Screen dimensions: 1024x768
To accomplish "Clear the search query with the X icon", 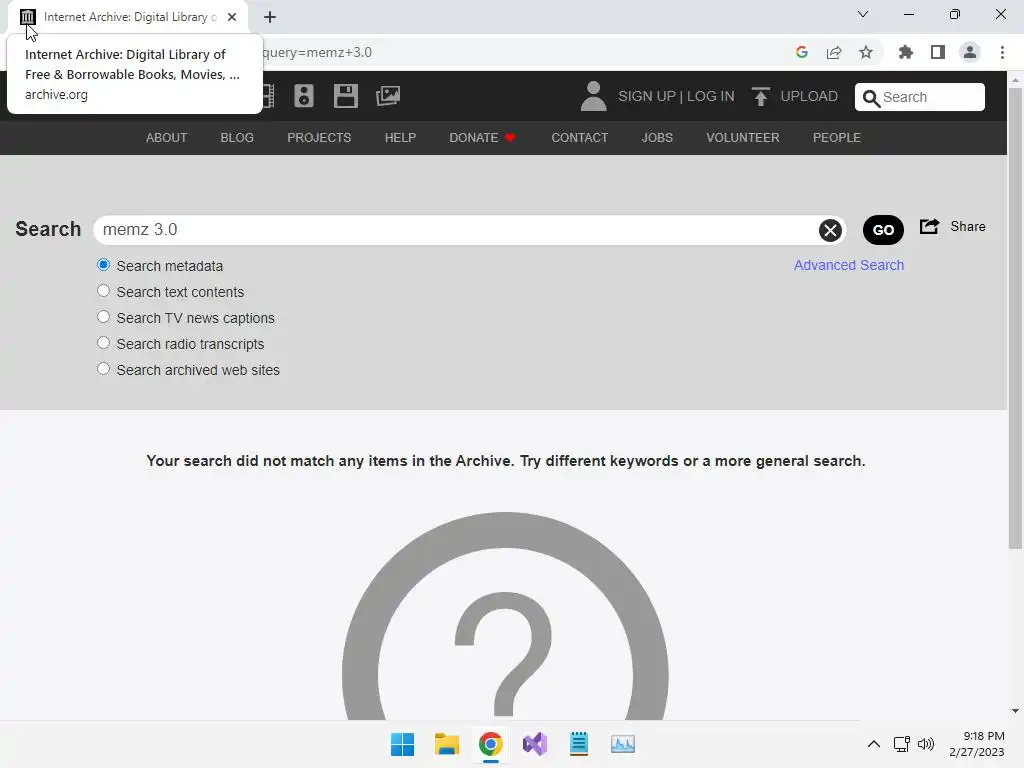I will tap(830, 230).
